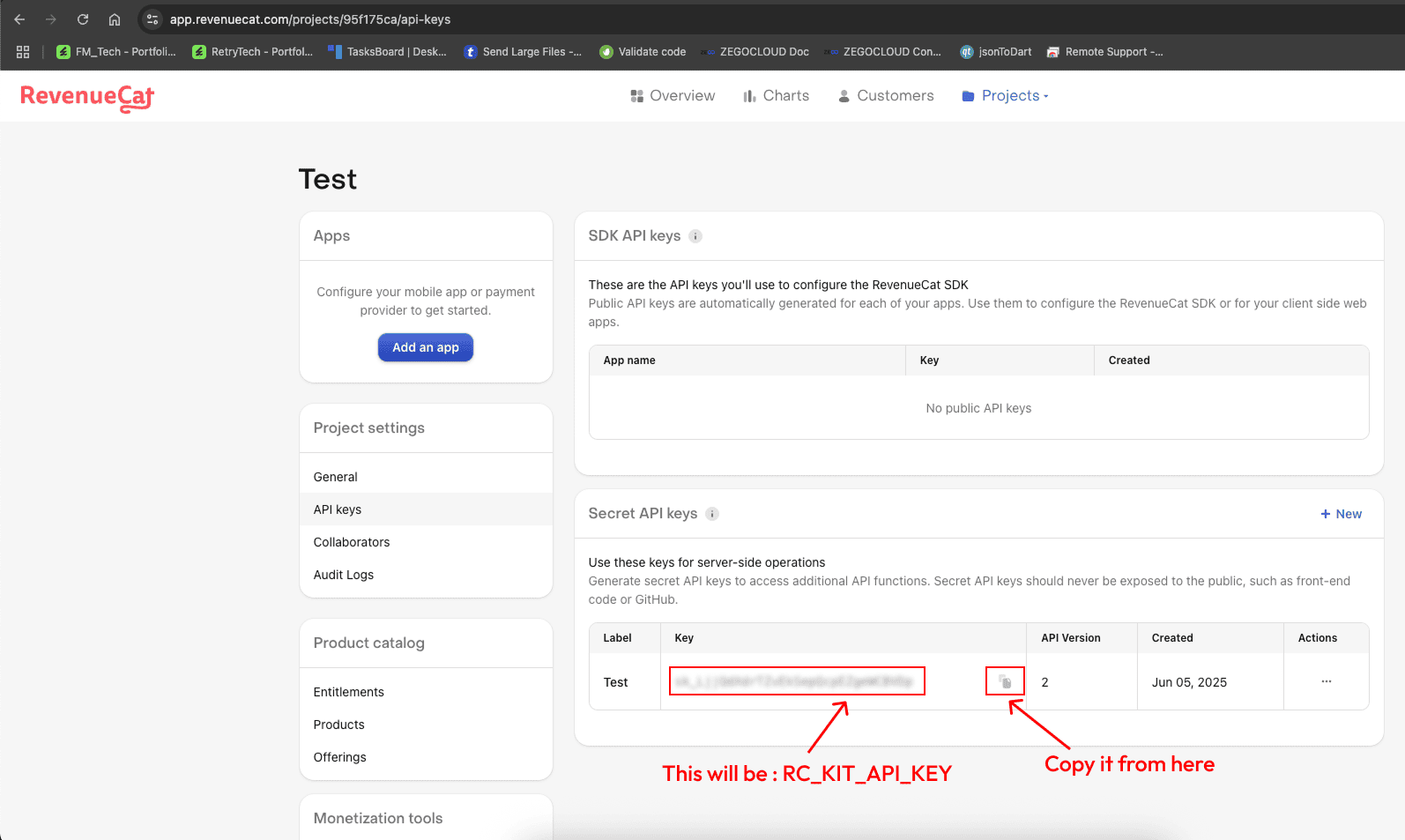This screenshot has width=1405, height=840.
Task: Select Collaborators in Project settings
Action: click(x=352, y=542)
